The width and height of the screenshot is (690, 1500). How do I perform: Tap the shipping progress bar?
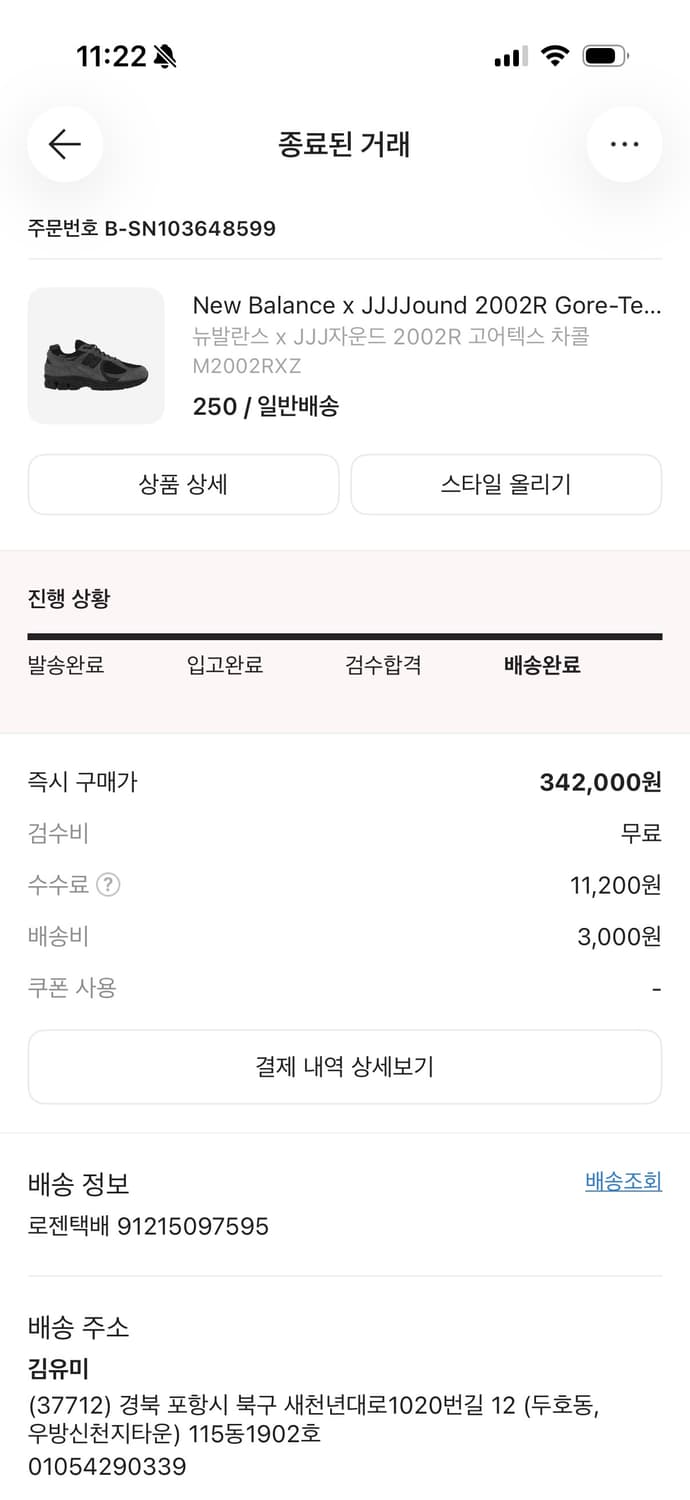click(x=345, y=633)
